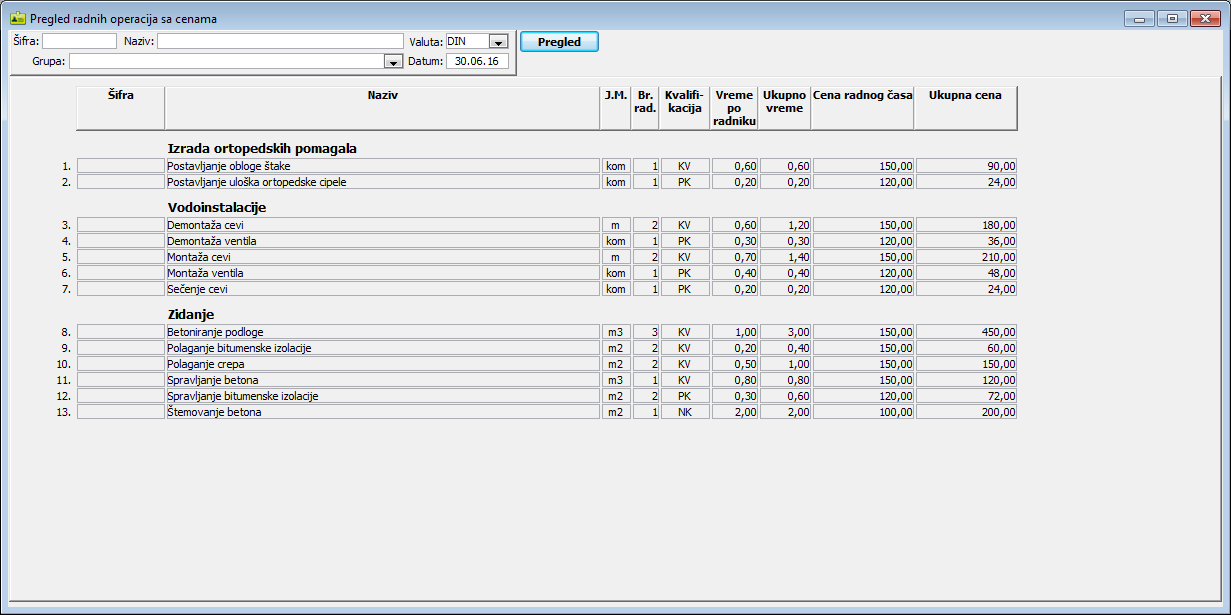Select the Demontaža cevi operation row
This screenshot has width=1231, height=615.
382,225
